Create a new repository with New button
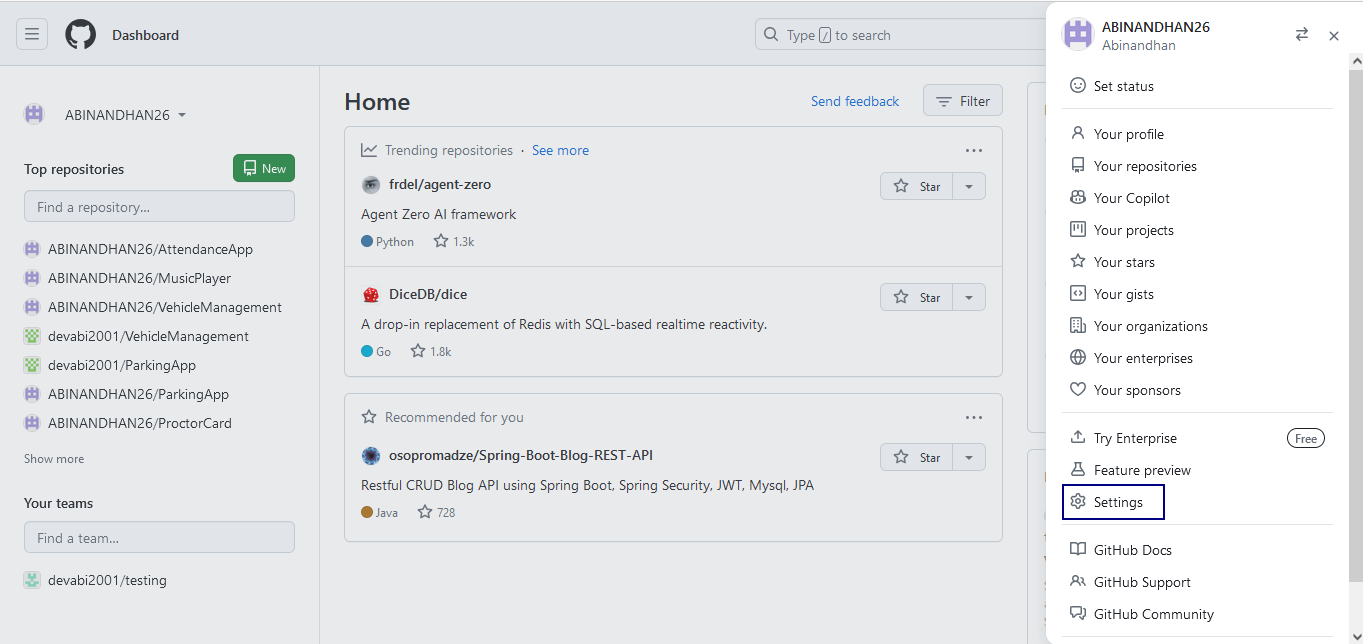The height and width of the screenshot is (644, 1363). (x=264, y=168)
